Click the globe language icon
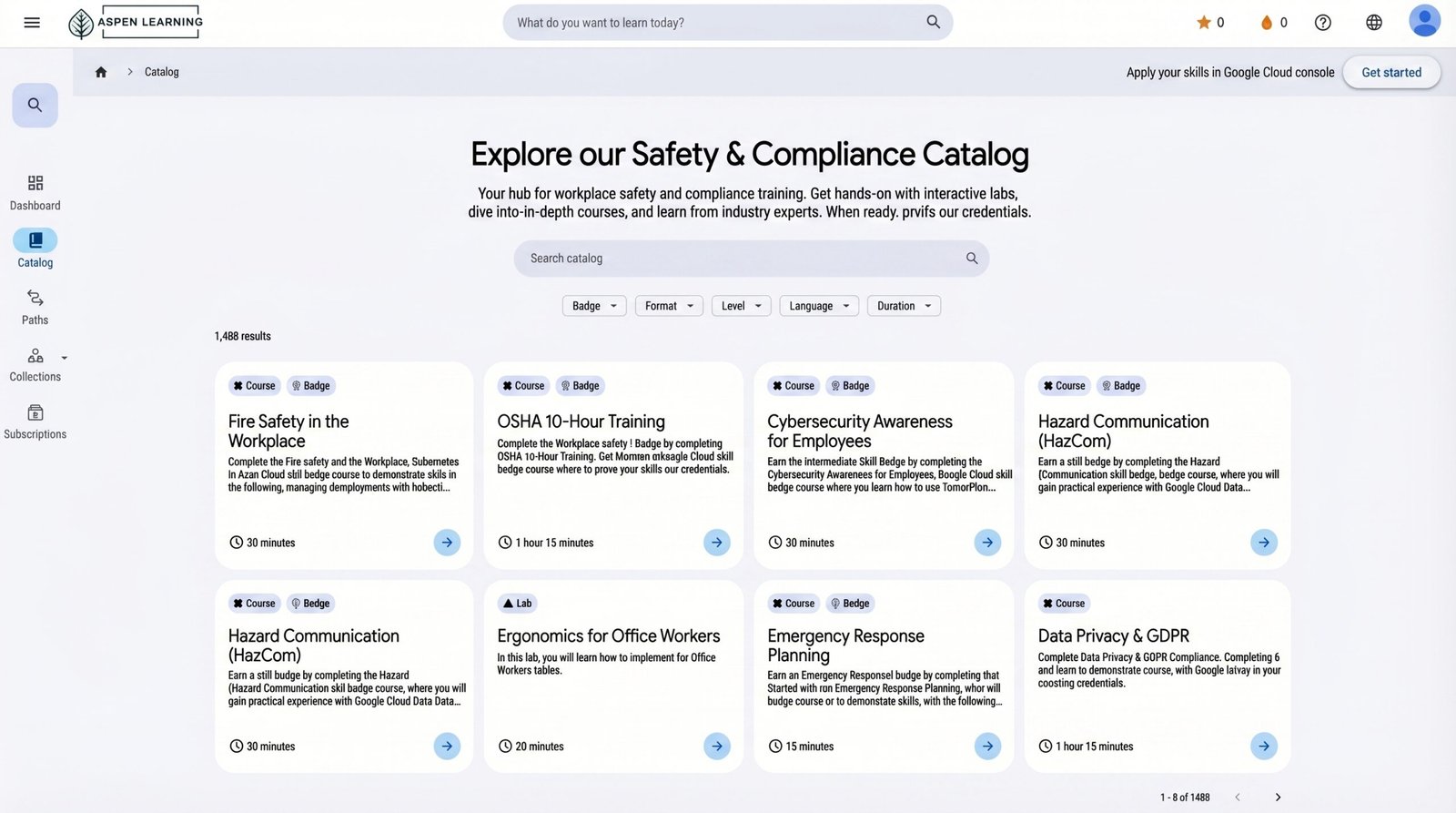The image size is (1456, 813). coord(1374,23)
